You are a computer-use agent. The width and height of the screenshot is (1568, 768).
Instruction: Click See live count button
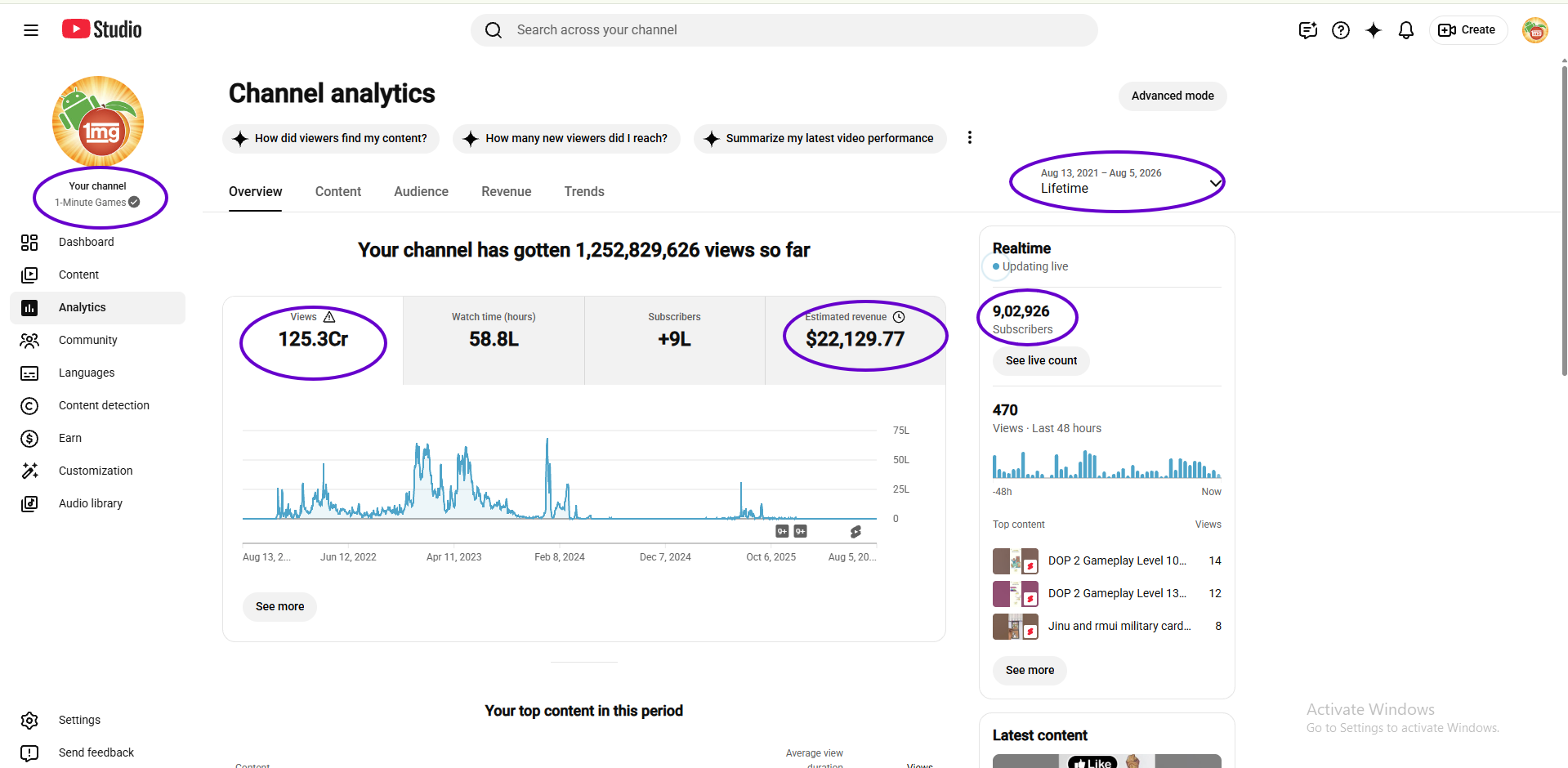pyautogui.click(x=1041, y=360)
